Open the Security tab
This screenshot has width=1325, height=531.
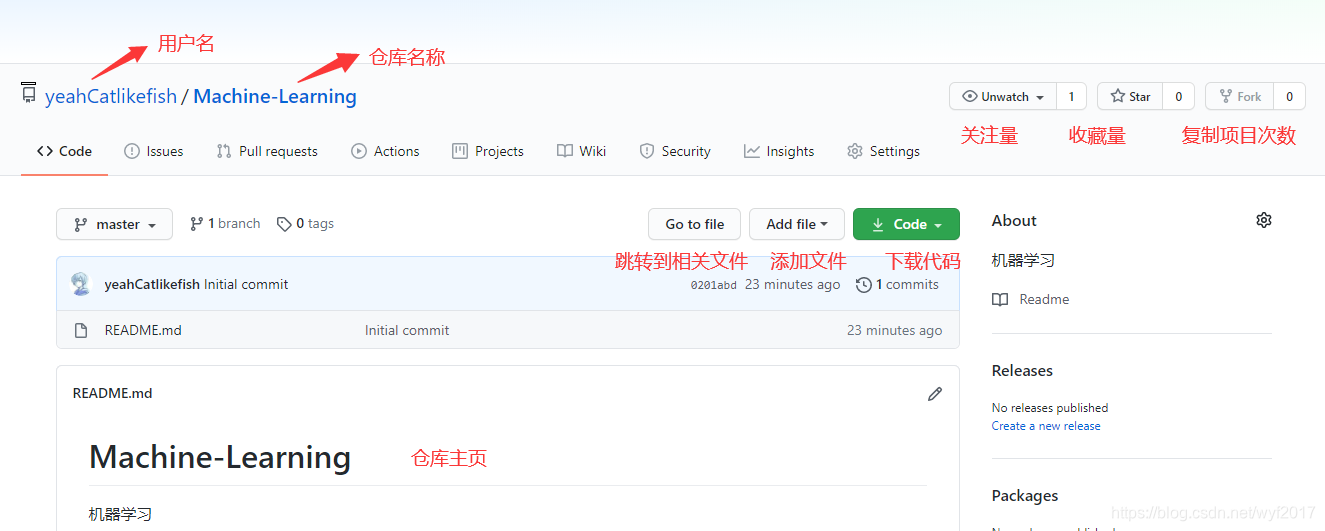point(675,151)
